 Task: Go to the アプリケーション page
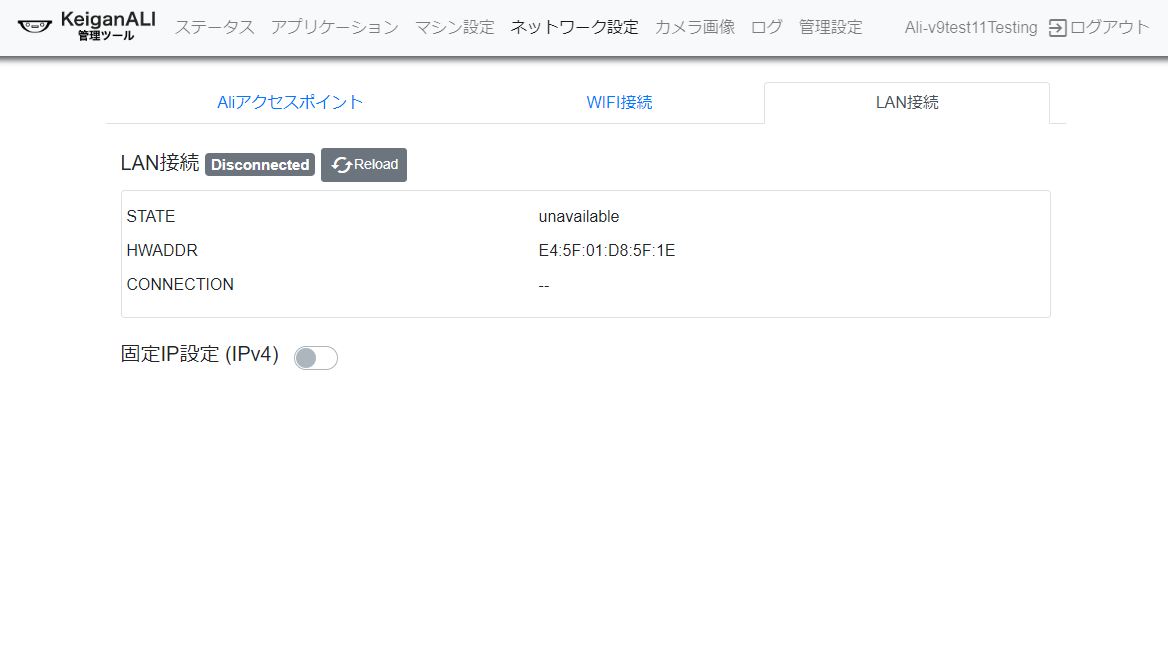click(x=334, y=27)
